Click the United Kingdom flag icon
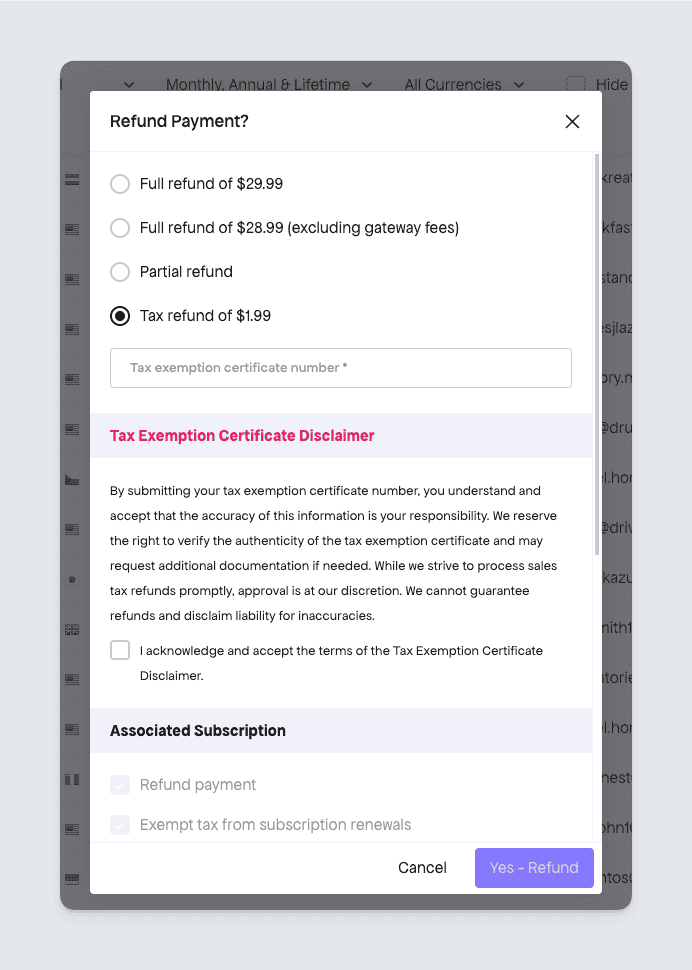 click(72, 629)
